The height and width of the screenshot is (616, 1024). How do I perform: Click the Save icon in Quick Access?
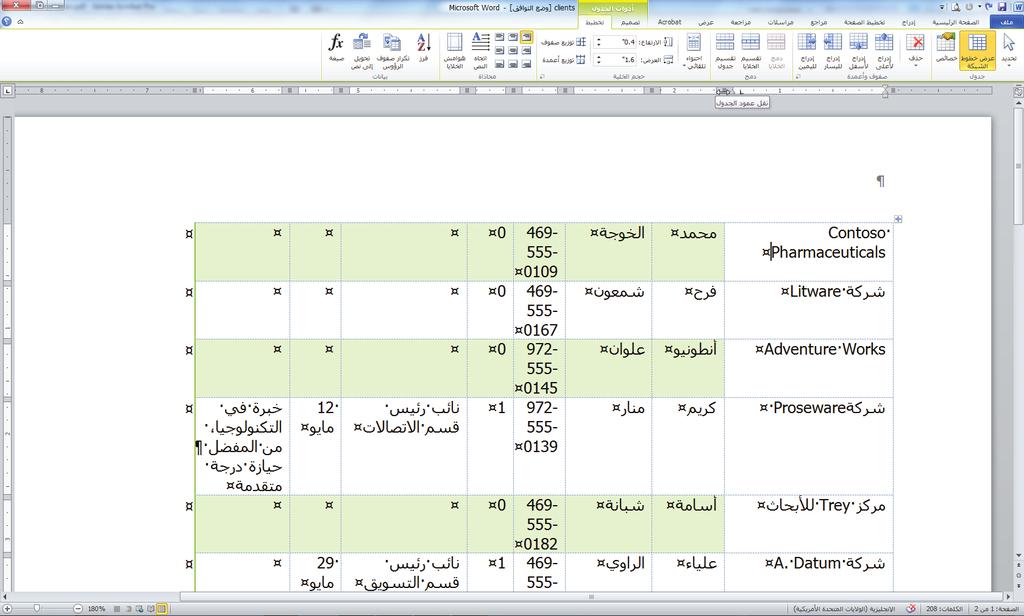point(1002,7)
